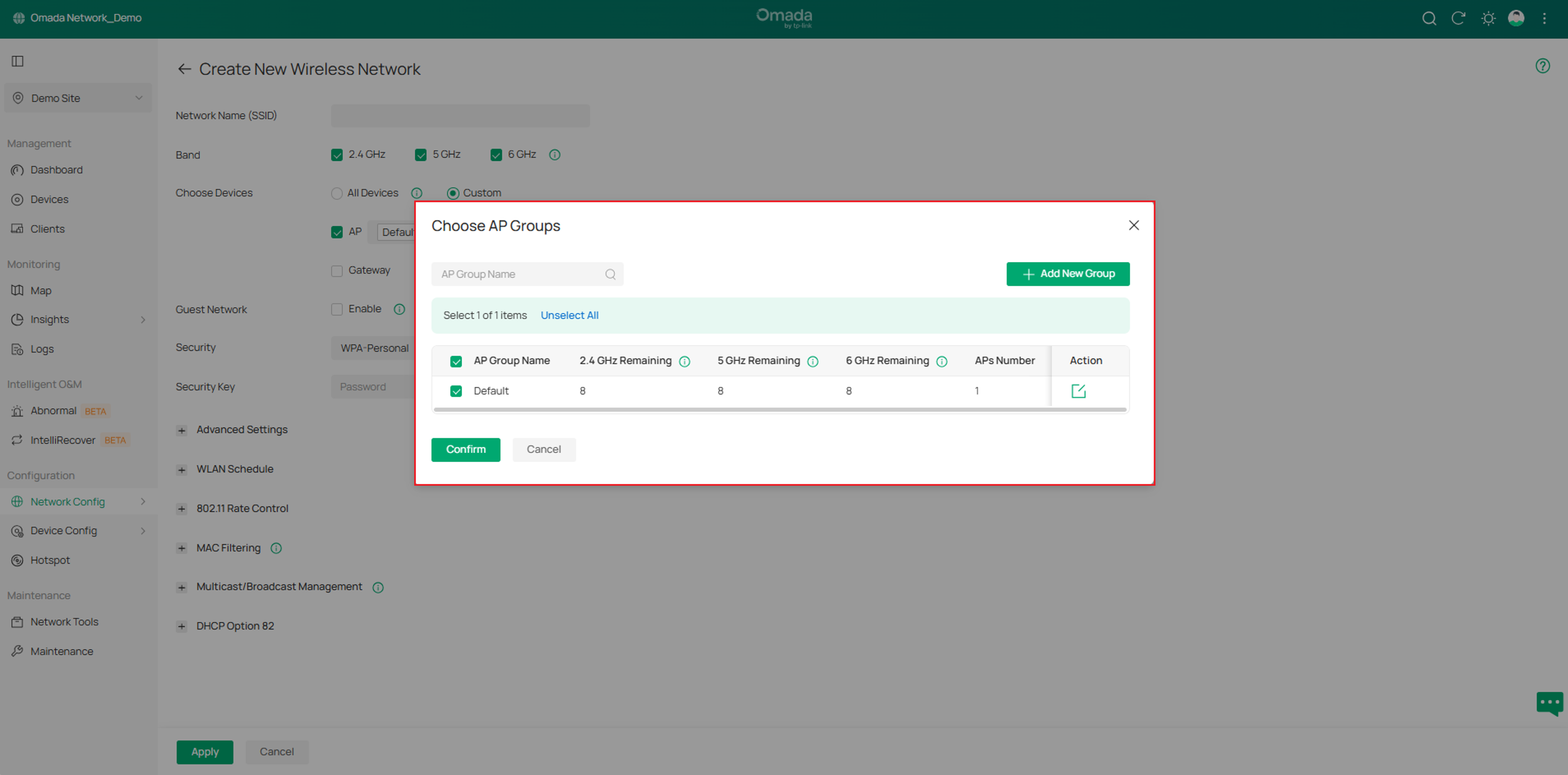Click Unselect All link
The height and width of the screenshot is (775, 1568).
click(x=569, y=315)
